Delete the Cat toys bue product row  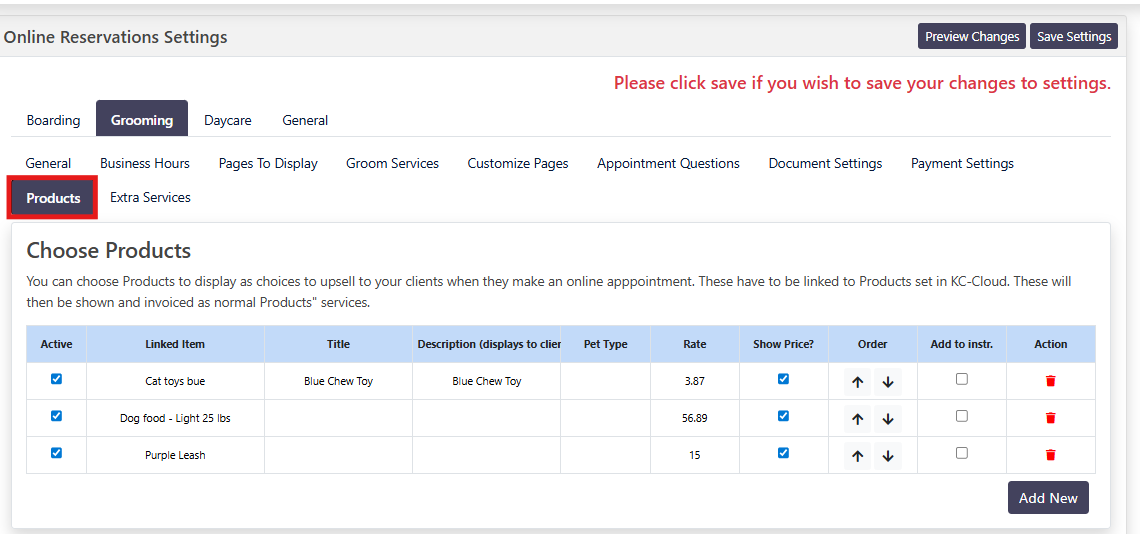tap(1050, 381)
